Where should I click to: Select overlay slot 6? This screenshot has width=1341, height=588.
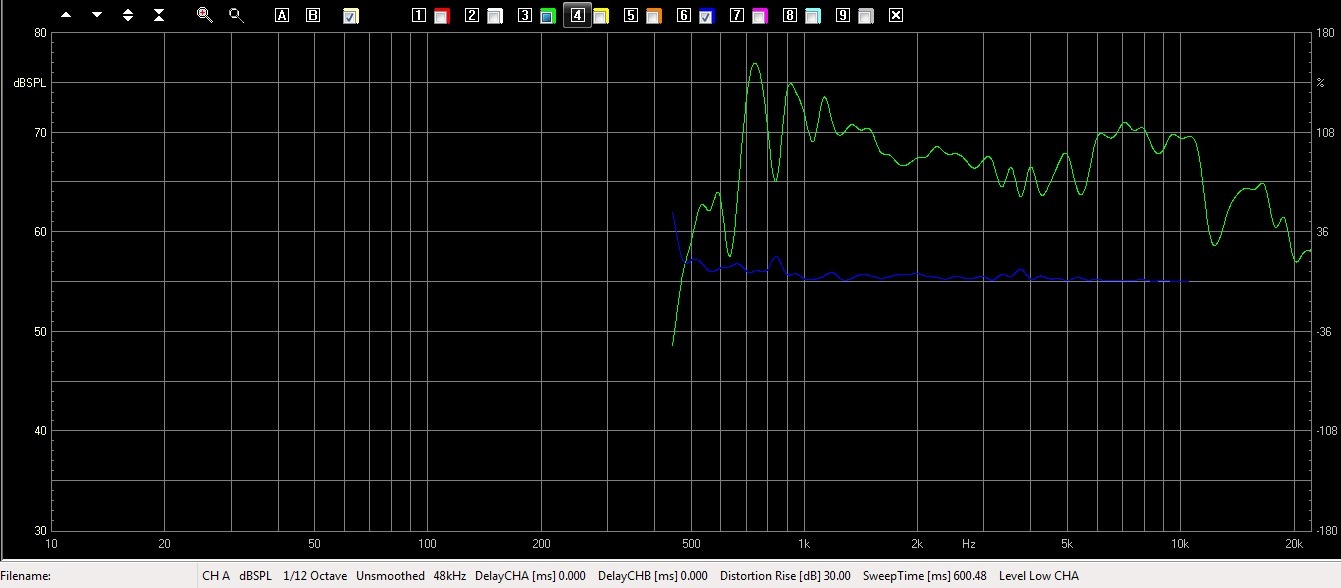coord(683,16)
